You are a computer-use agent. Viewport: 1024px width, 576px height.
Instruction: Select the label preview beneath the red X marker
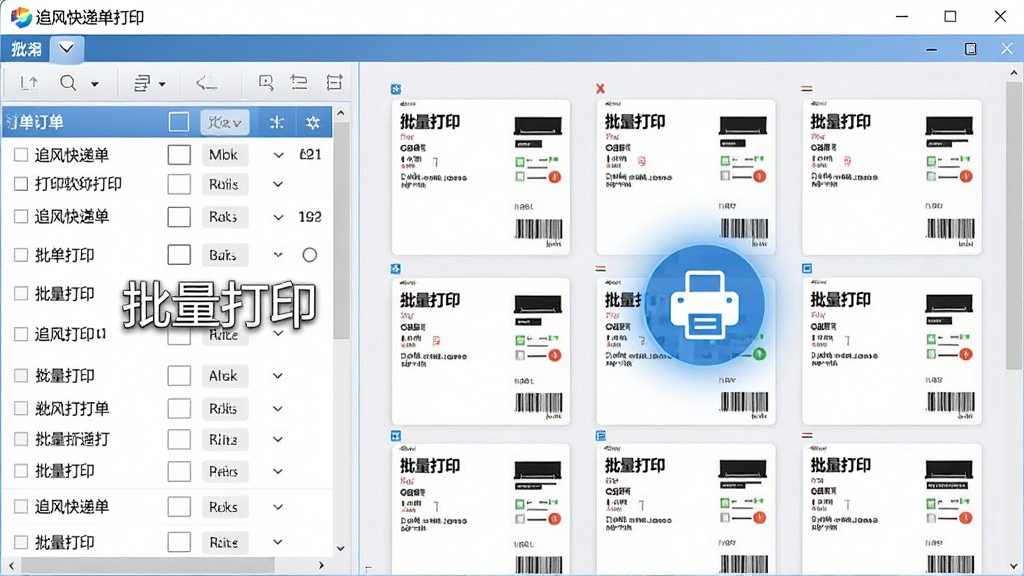click(x=686, y=177)
